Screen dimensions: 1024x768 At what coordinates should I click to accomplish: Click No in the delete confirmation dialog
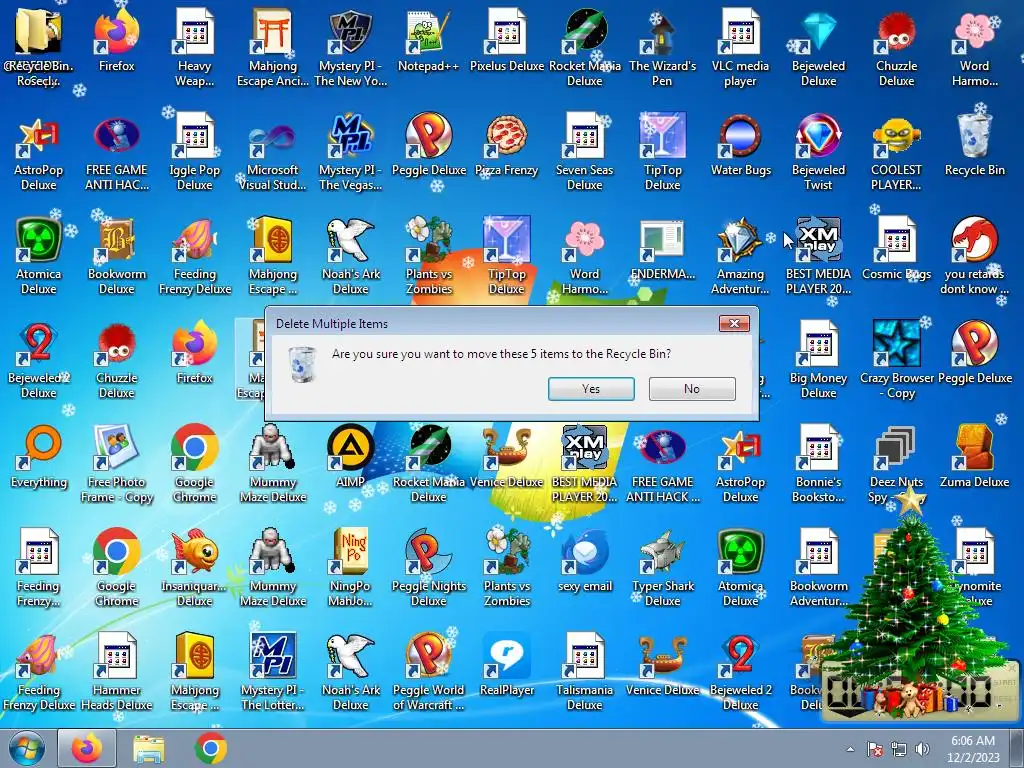(x=692, y=389)
